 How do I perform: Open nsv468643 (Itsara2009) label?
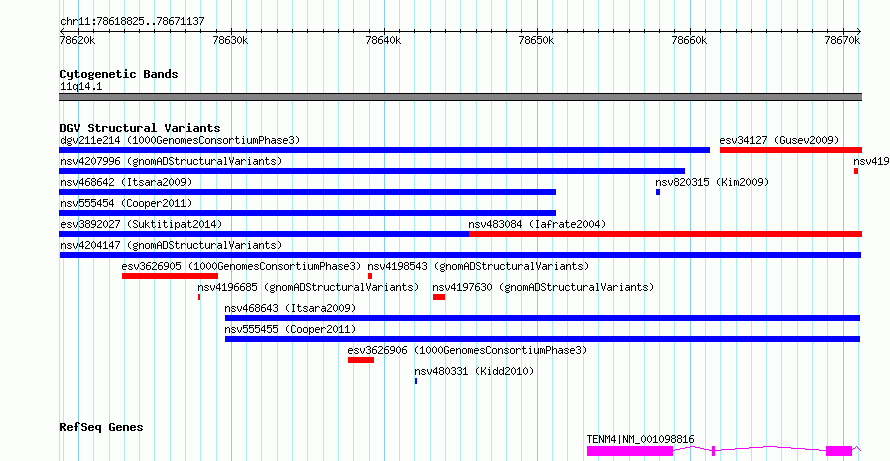click(290, 308)
